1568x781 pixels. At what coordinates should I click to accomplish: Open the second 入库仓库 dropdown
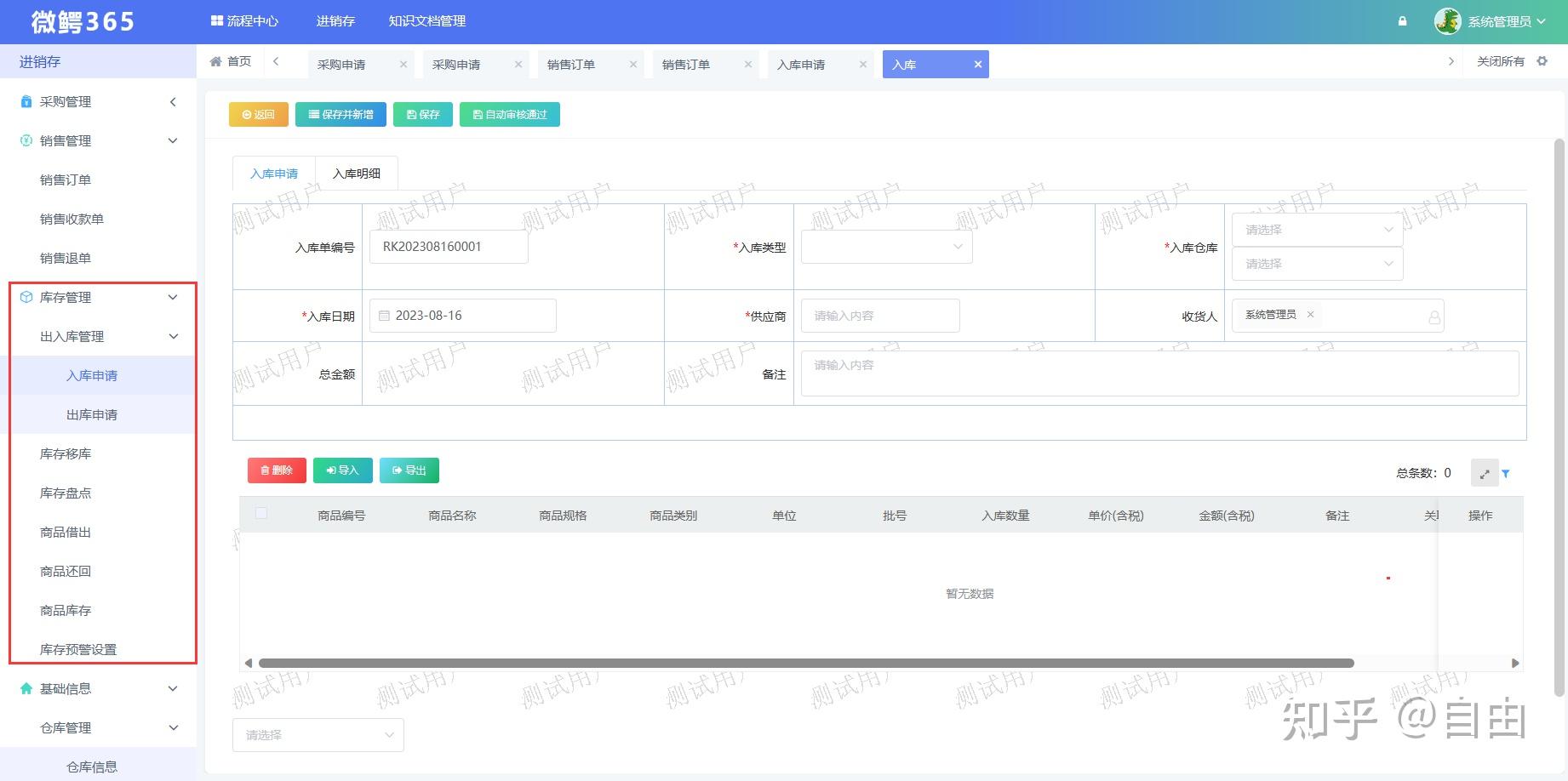1318,264
